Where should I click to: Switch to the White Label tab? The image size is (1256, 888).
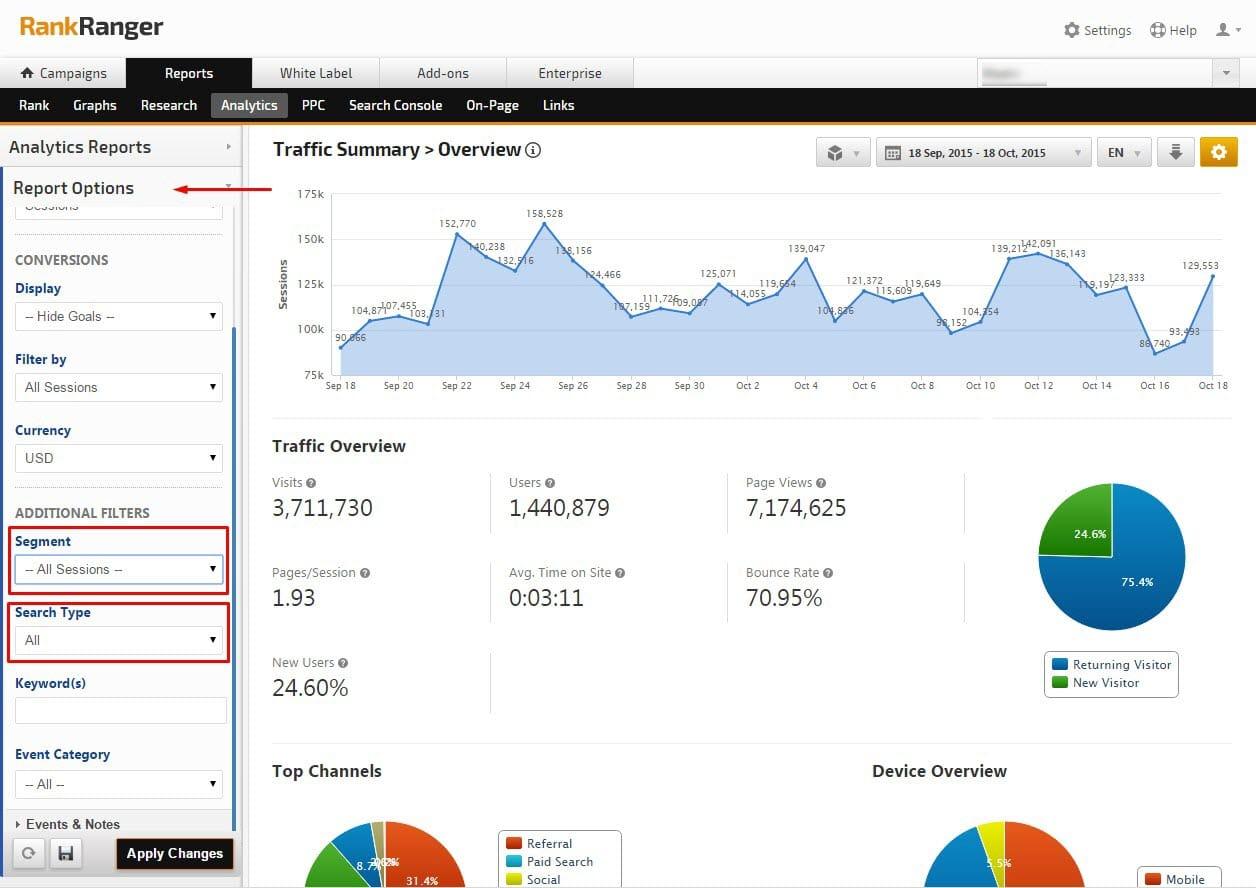316,73
